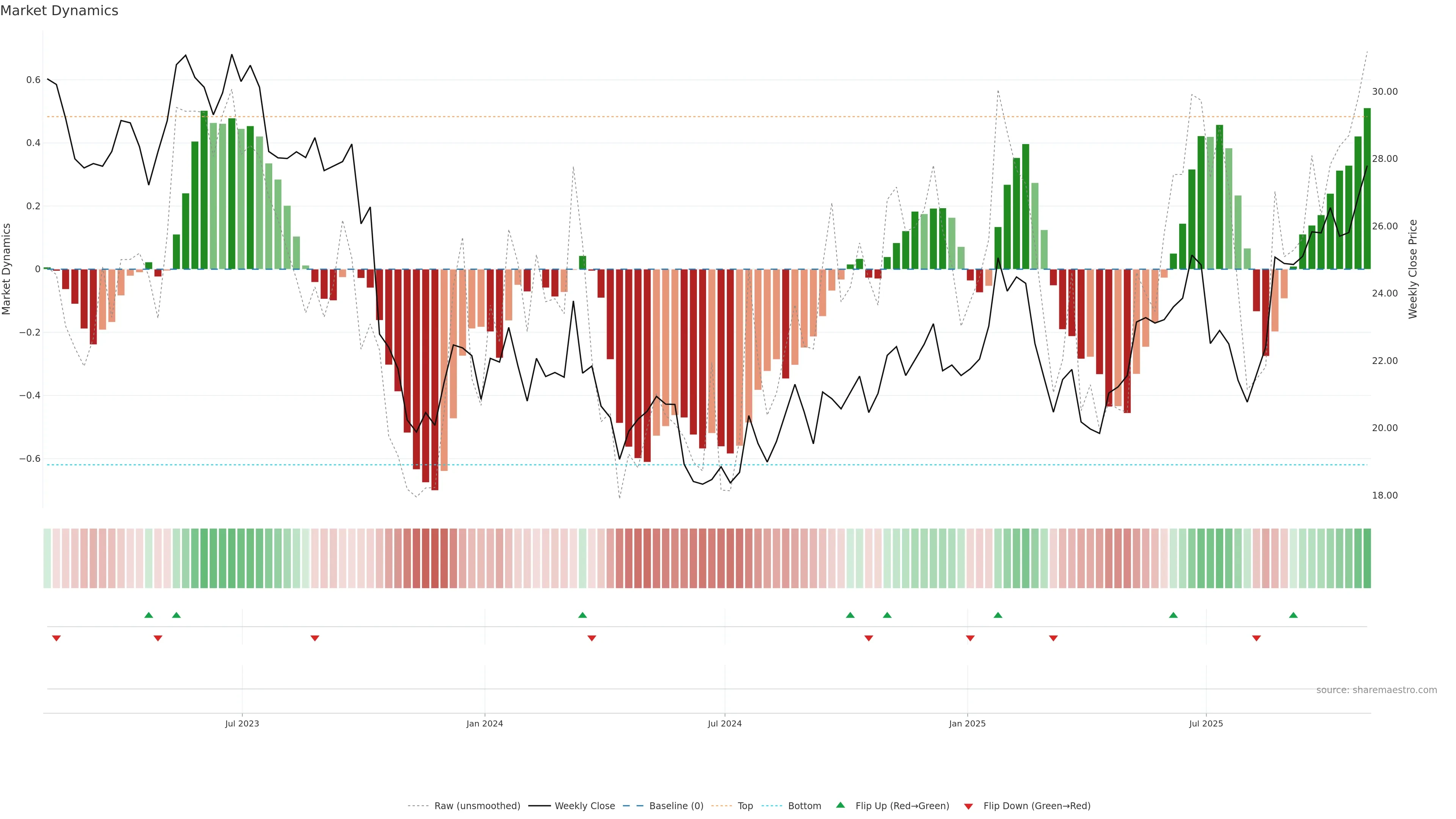
Task: Click the red Flip Down legend triangle
Action: click(x=968, y=806)
